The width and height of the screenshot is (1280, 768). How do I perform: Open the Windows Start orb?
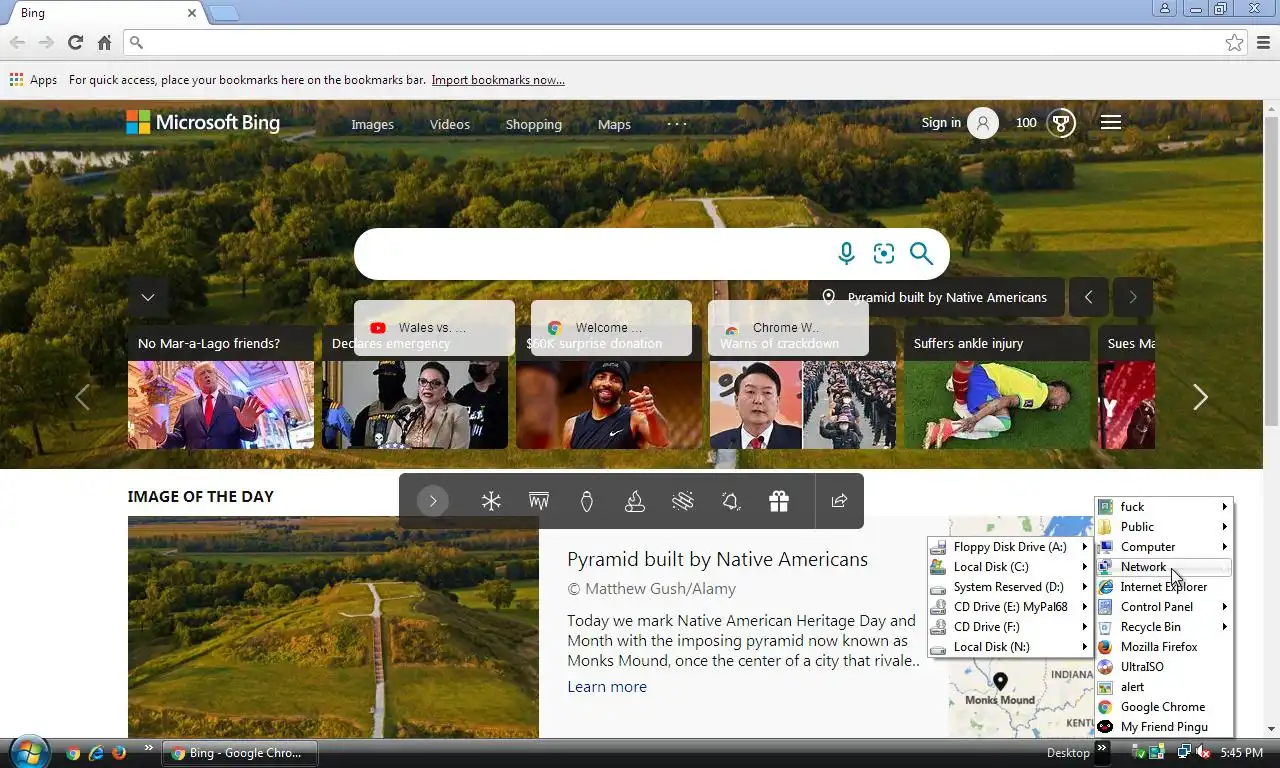[x=29, y=751]
